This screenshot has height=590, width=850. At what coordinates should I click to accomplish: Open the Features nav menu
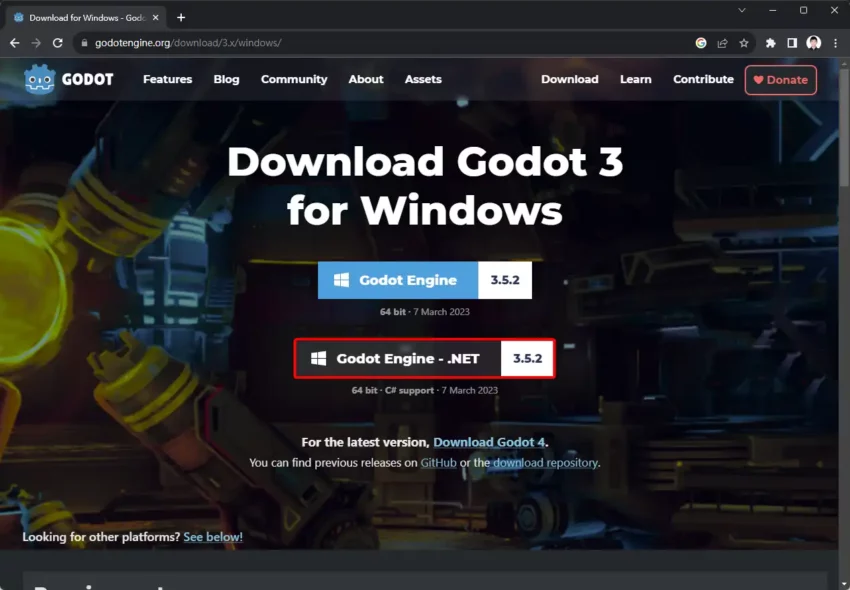[168, 79]
